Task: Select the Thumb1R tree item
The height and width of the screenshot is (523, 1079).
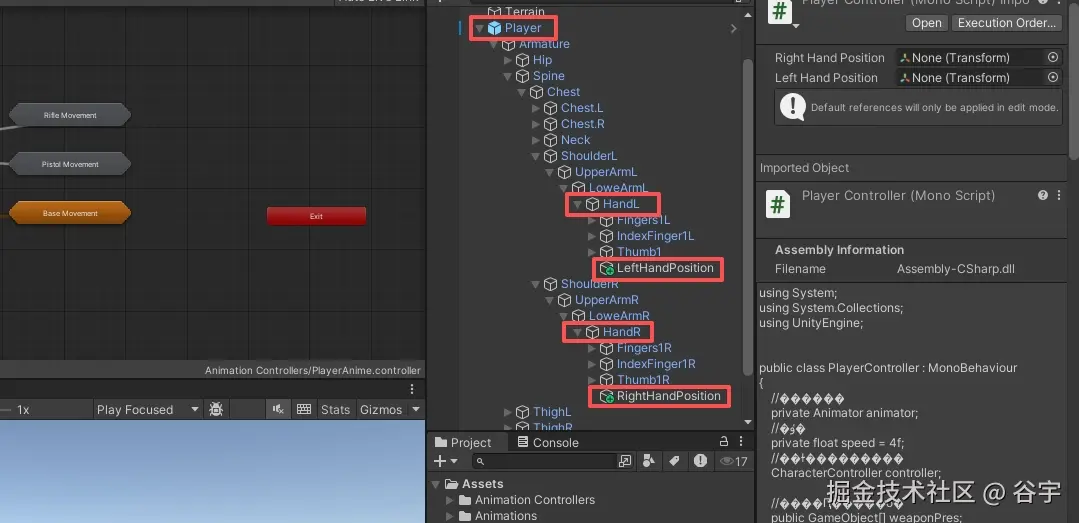Action: click(x=643, y=380)
